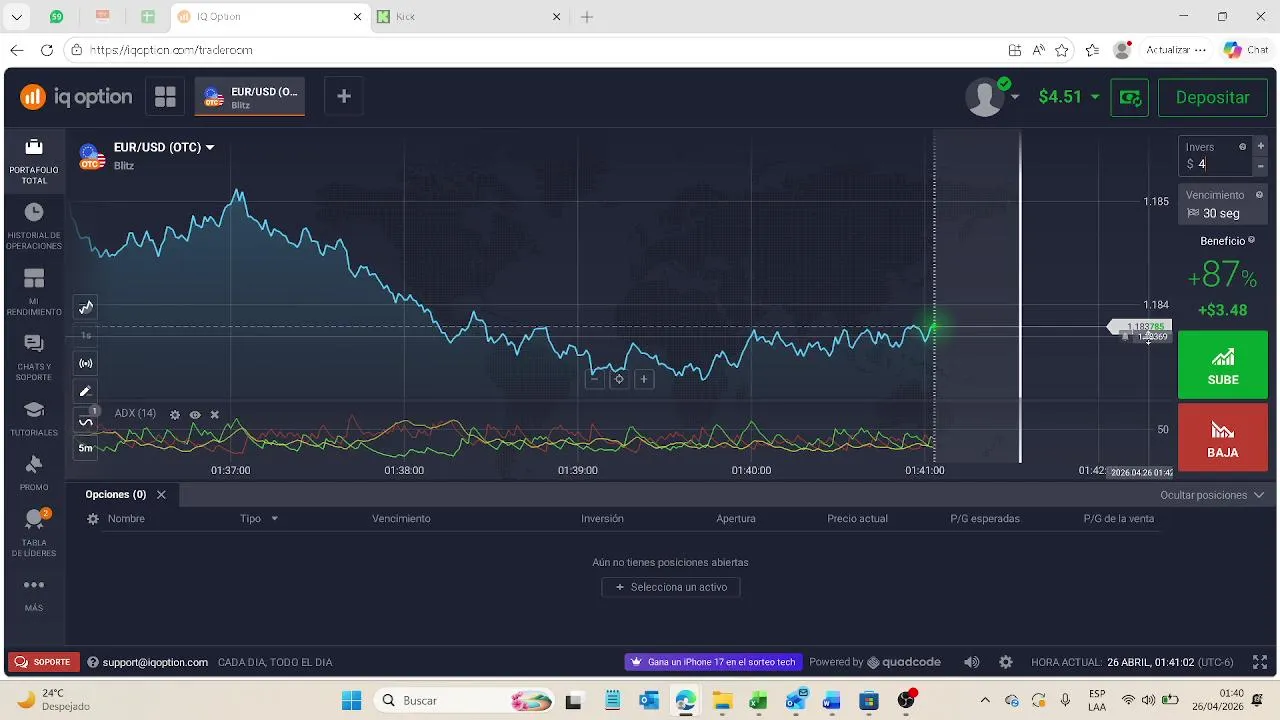
Task: Open Tabla de Líderes
Action: (34, 533)
